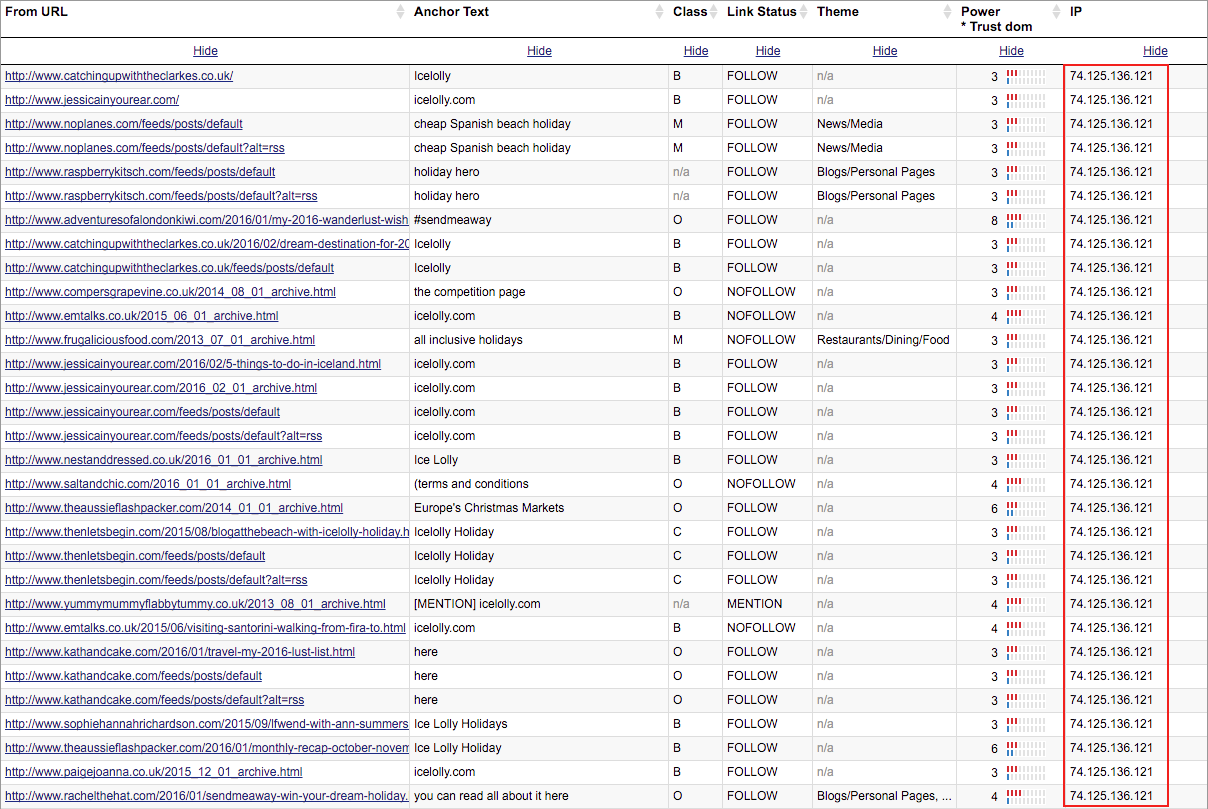Click the Link Status header label
The image size is (1208, 809).
tap(762, 12)
